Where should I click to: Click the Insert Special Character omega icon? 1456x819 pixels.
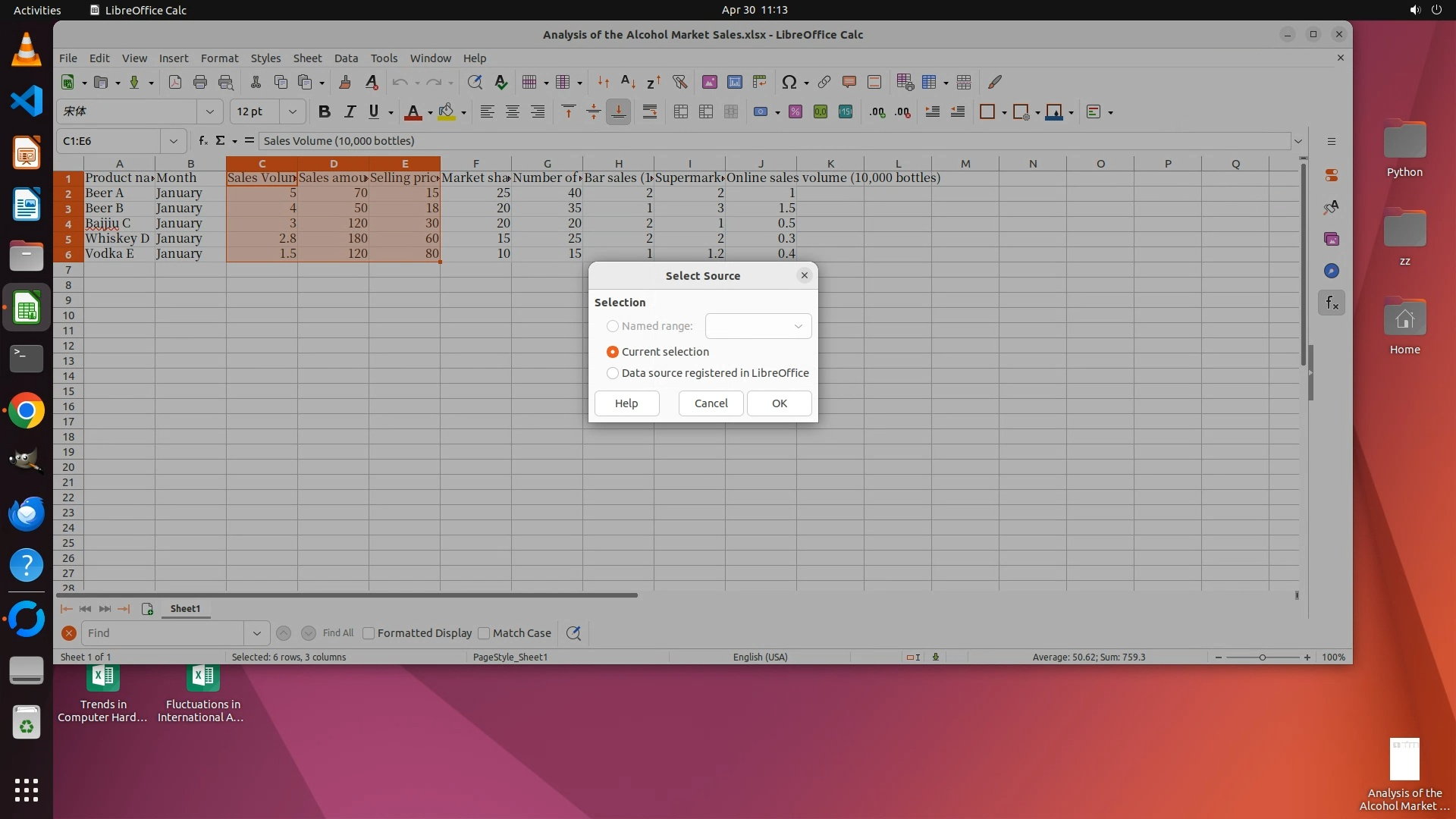coord(789,82)
